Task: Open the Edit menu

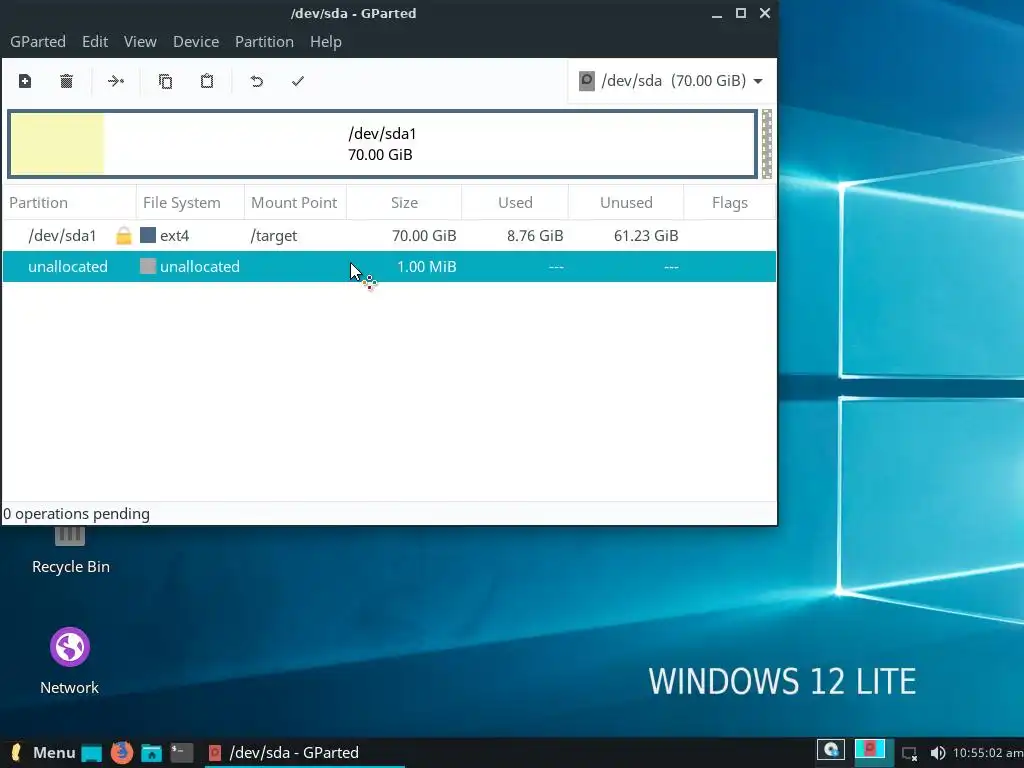Action: coord(95,42)
